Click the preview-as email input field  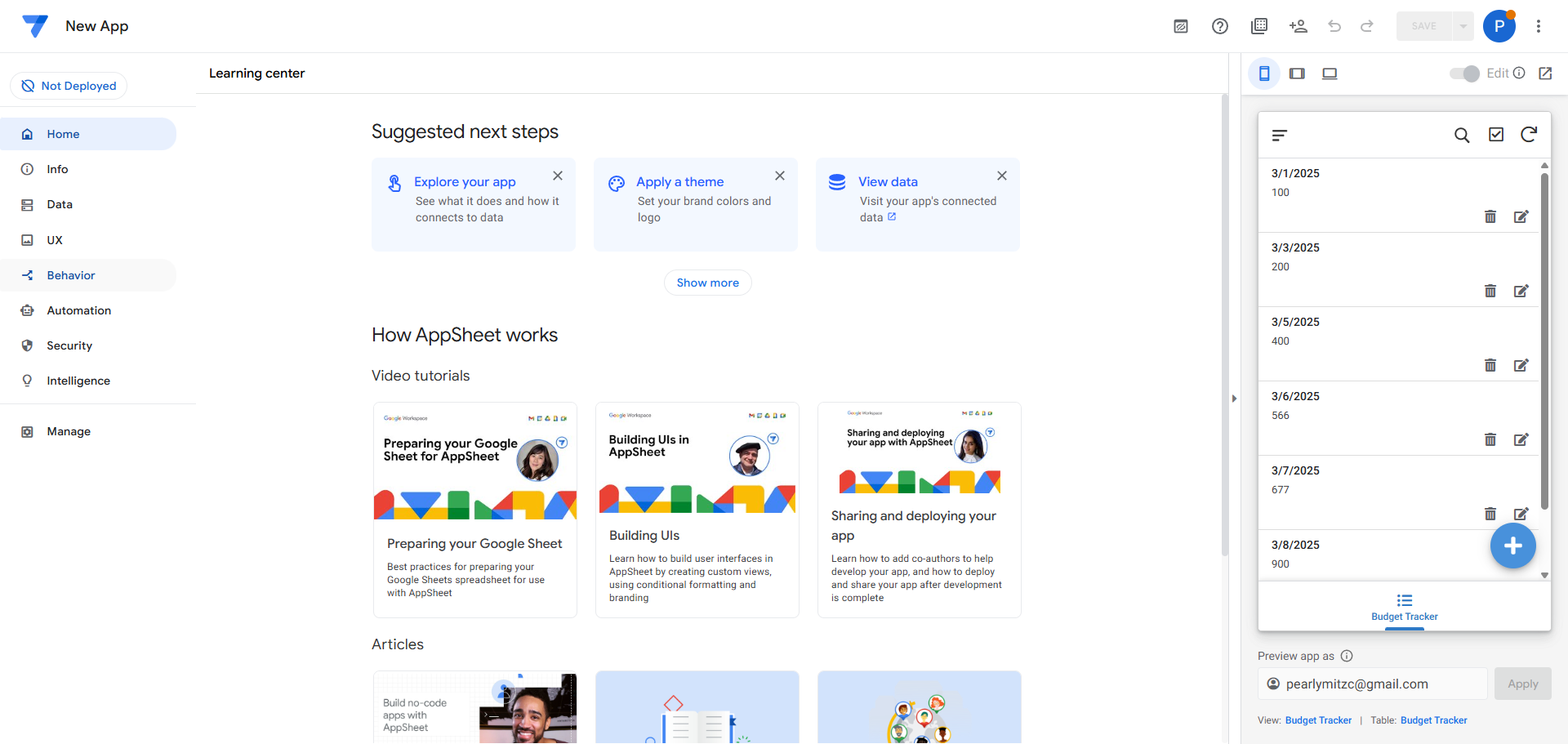(x=1372, y=684)
